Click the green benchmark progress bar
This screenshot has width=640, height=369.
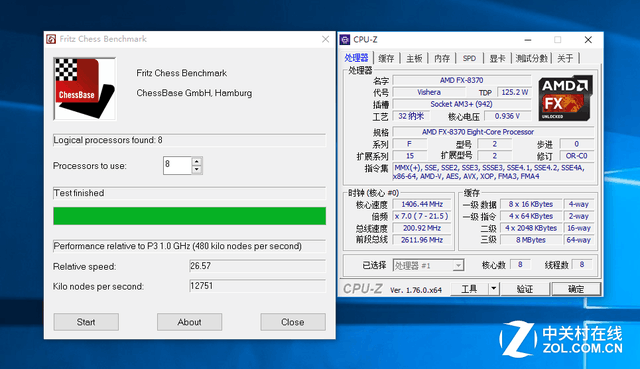[x=189, y=216]
